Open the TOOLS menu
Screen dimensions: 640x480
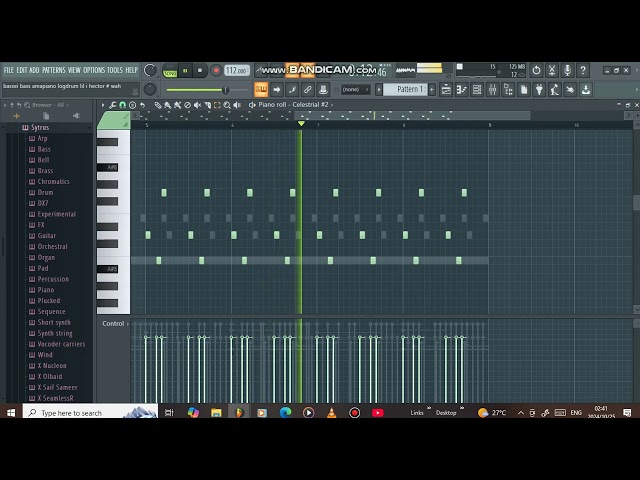115,70
